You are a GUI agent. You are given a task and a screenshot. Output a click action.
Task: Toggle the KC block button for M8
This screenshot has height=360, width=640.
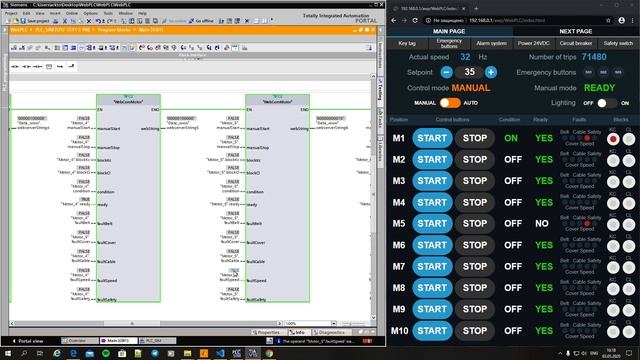coord(613,289)
